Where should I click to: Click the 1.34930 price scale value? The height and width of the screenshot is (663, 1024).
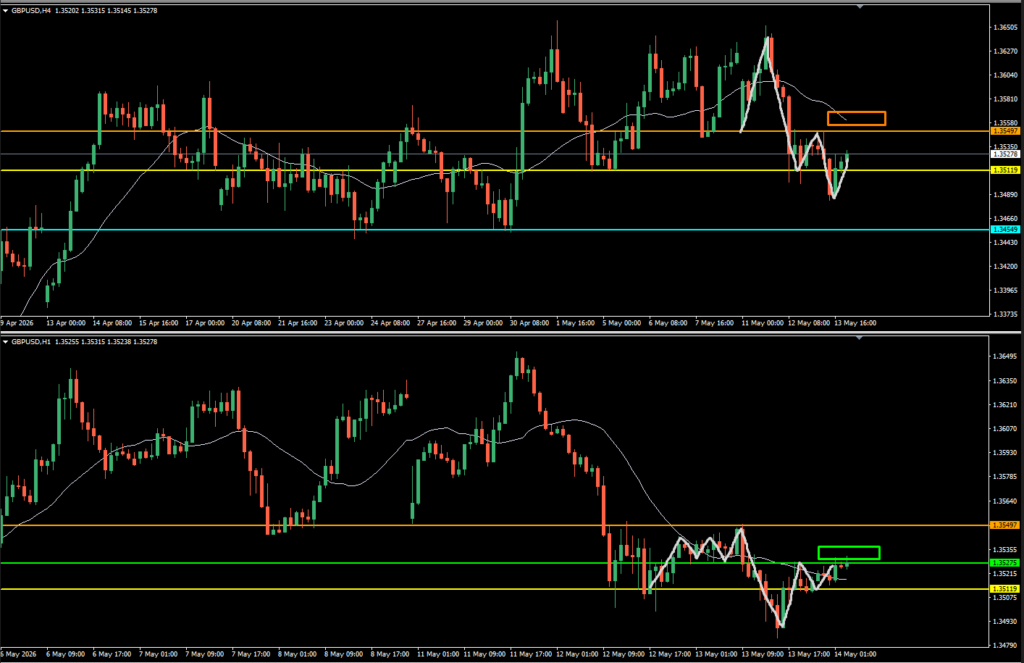[1006, 621]
